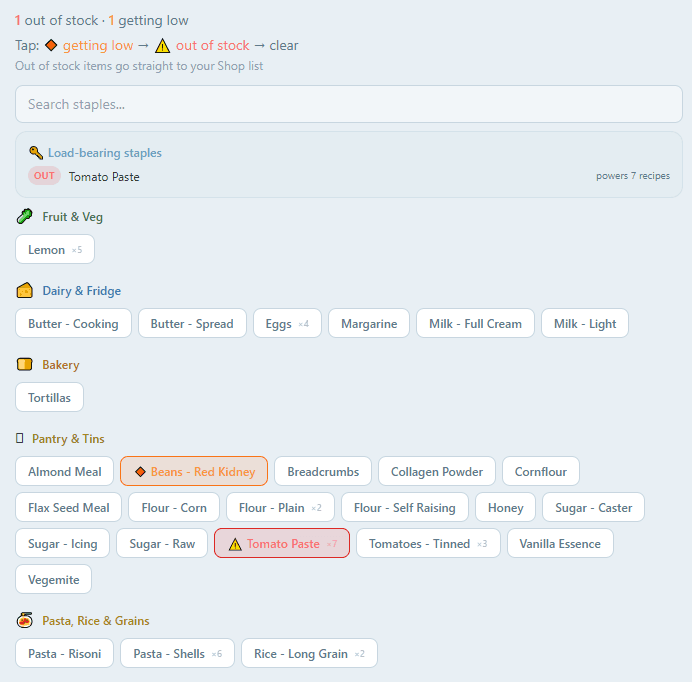Viewport: 692px width, 682px height.
Task: Click the orange diamond on Beans - Red Kidney
Action: coord(140,472)
